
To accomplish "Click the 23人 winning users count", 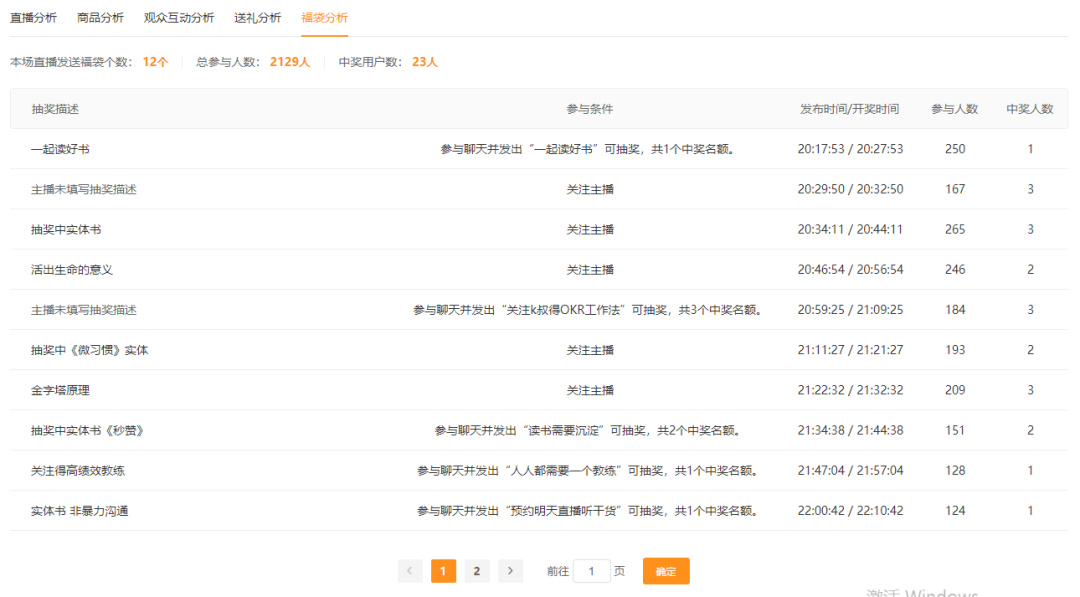I will (423, 61).
